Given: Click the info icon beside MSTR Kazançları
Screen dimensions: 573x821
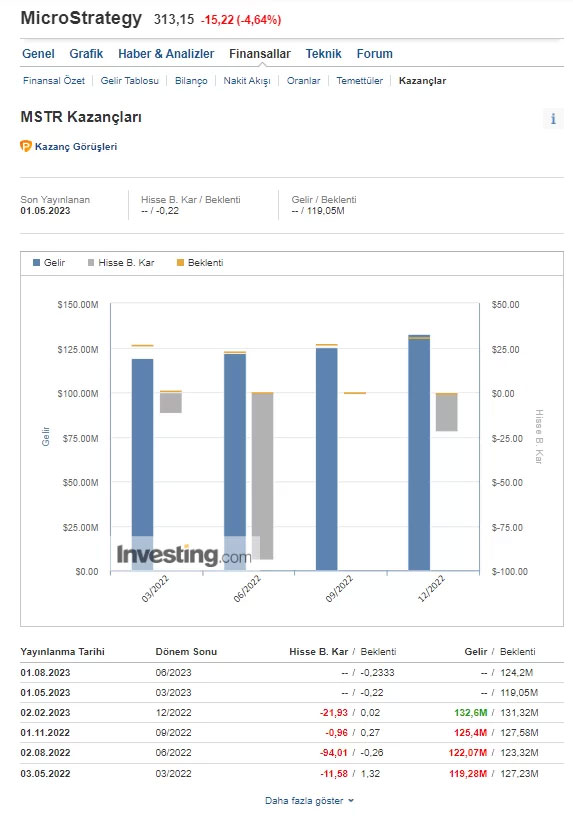Looking at the screenshot, I should coord(553,119).
